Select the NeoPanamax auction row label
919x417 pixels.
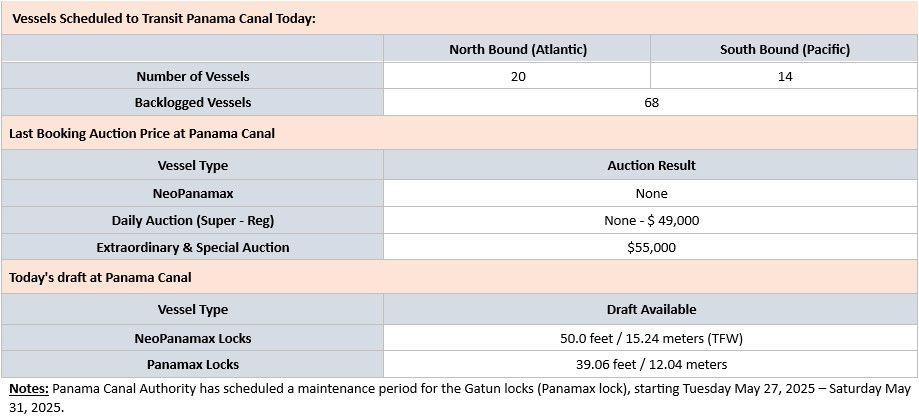tap(192, 193)
